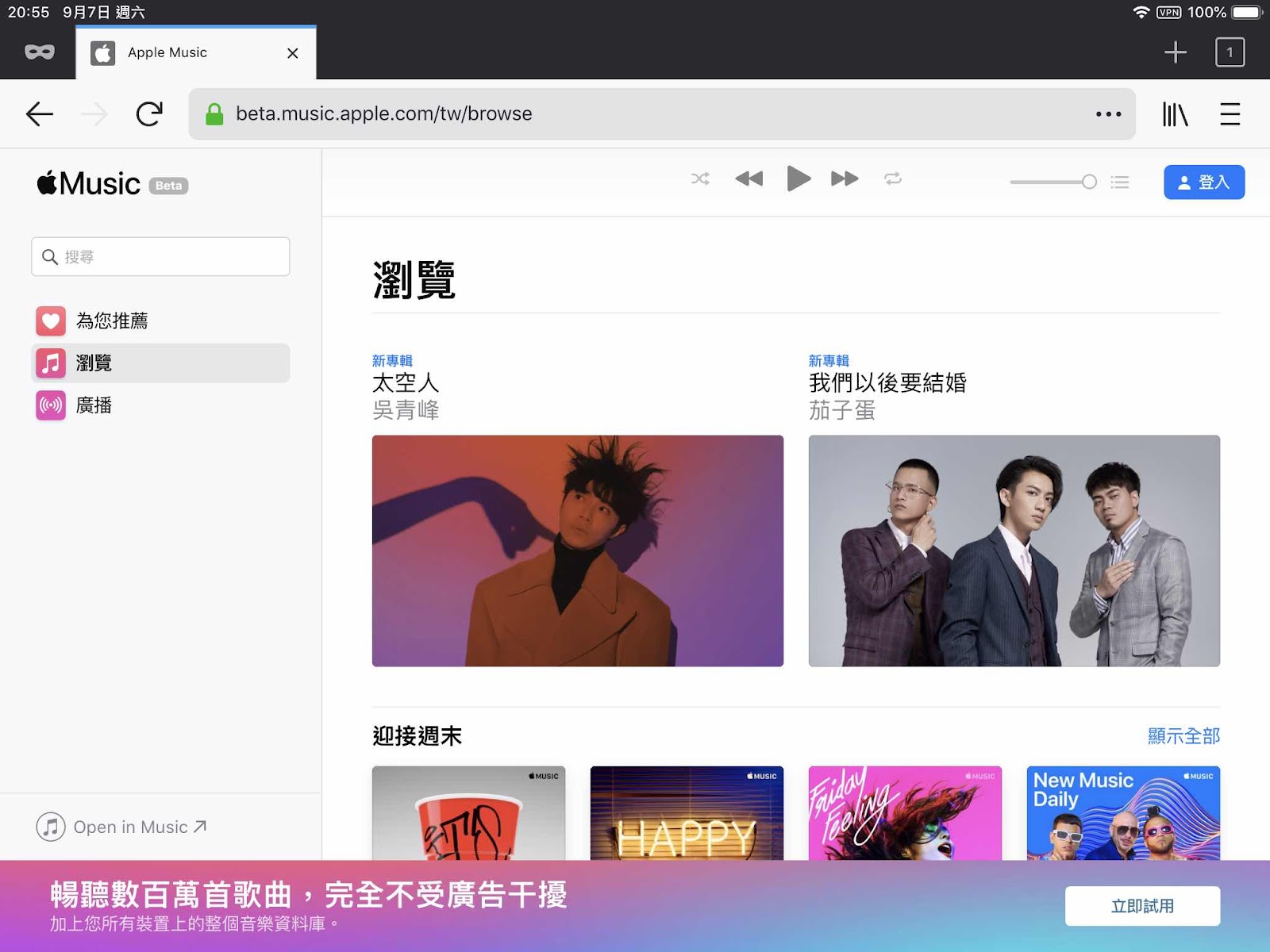Screen dimensions: 1270x952
Task: Click the 登入 sign-in button
Action: point(1204,182)
